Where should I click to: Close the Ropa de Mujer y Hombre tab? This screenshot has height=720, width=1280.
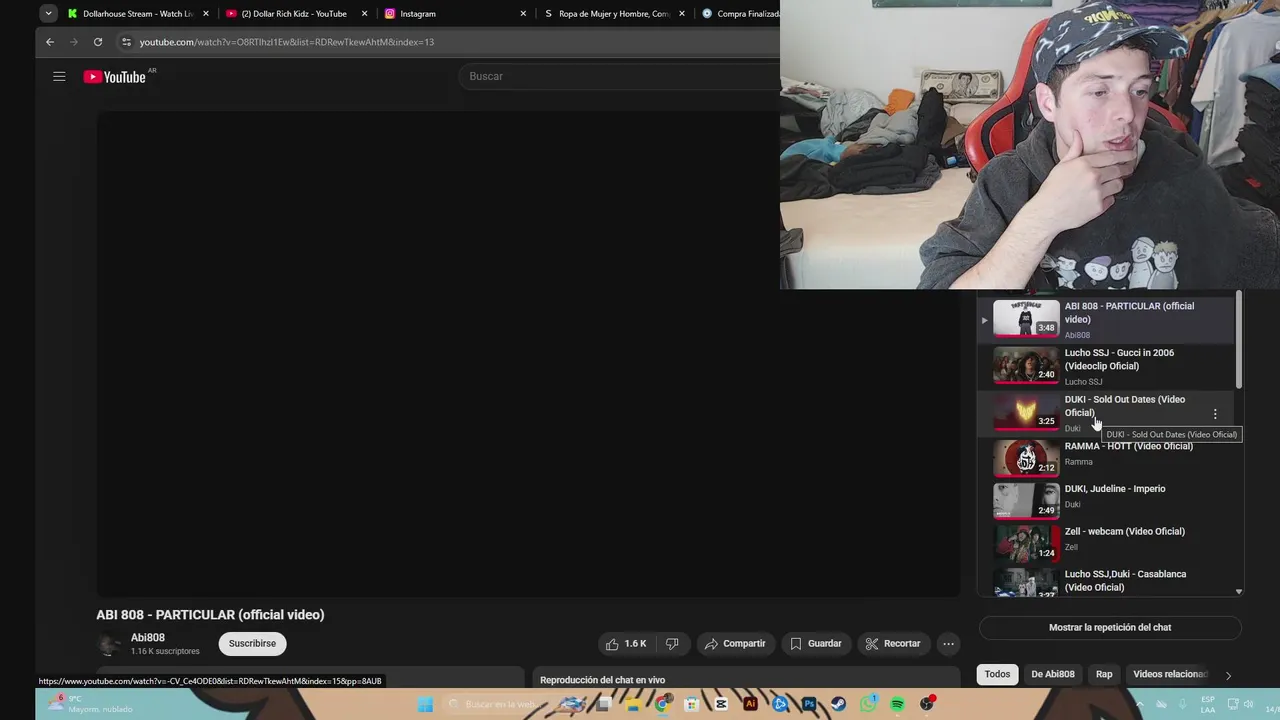click(x=682, y=14)
